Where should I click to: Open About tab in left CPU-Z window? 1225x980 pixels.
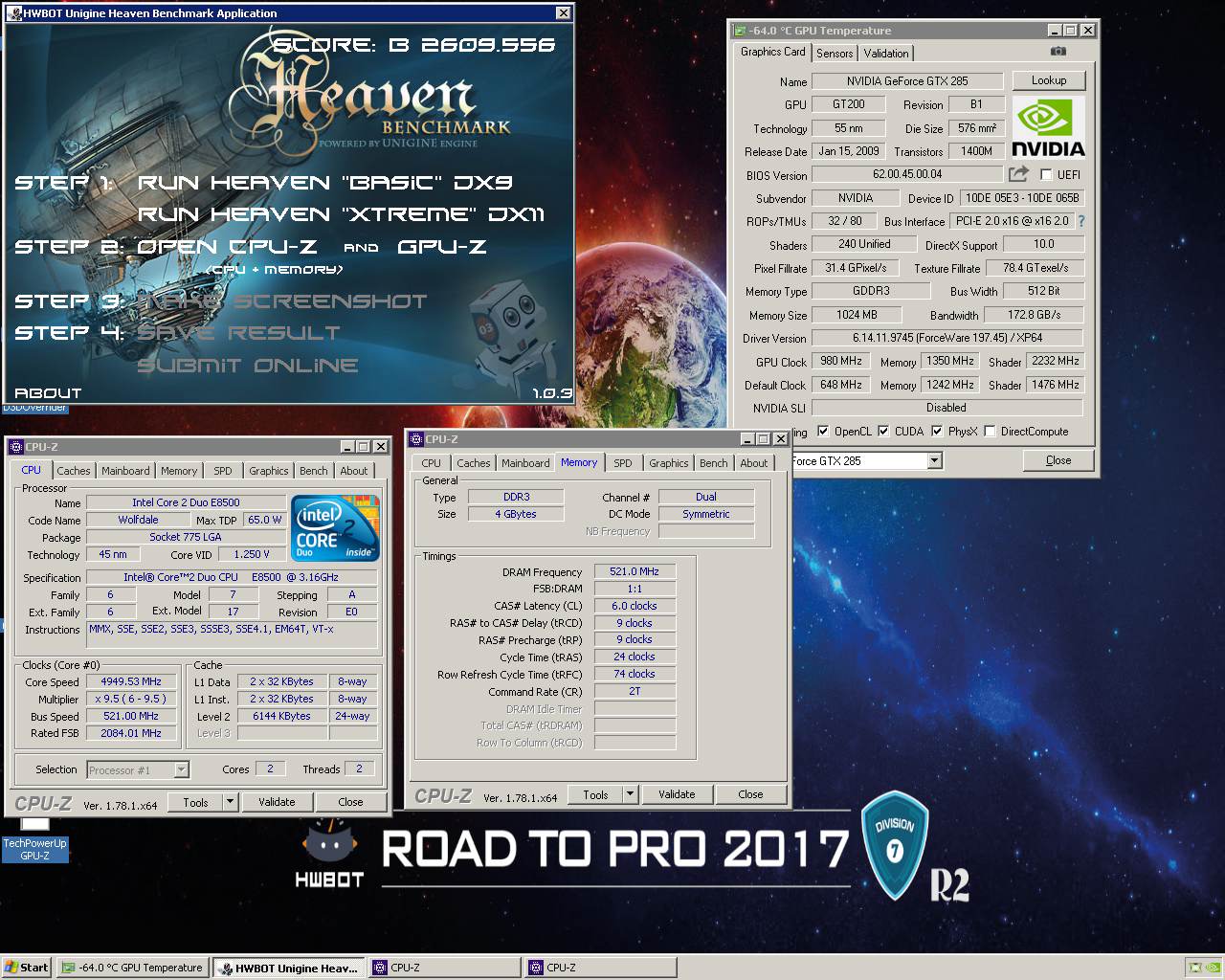(354, 471)
